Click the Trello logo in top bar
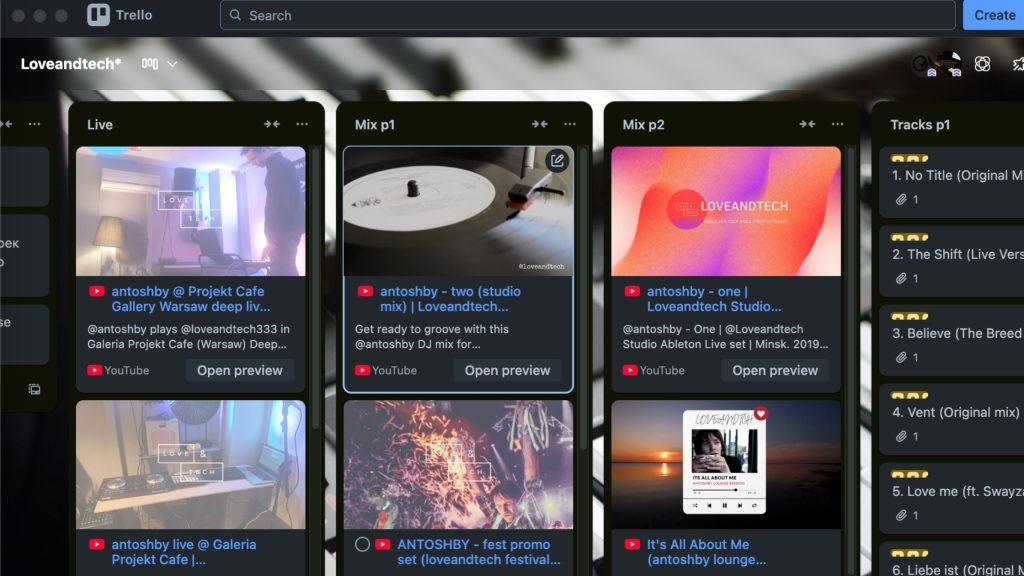1024x576 pixels. coord(119,15)
